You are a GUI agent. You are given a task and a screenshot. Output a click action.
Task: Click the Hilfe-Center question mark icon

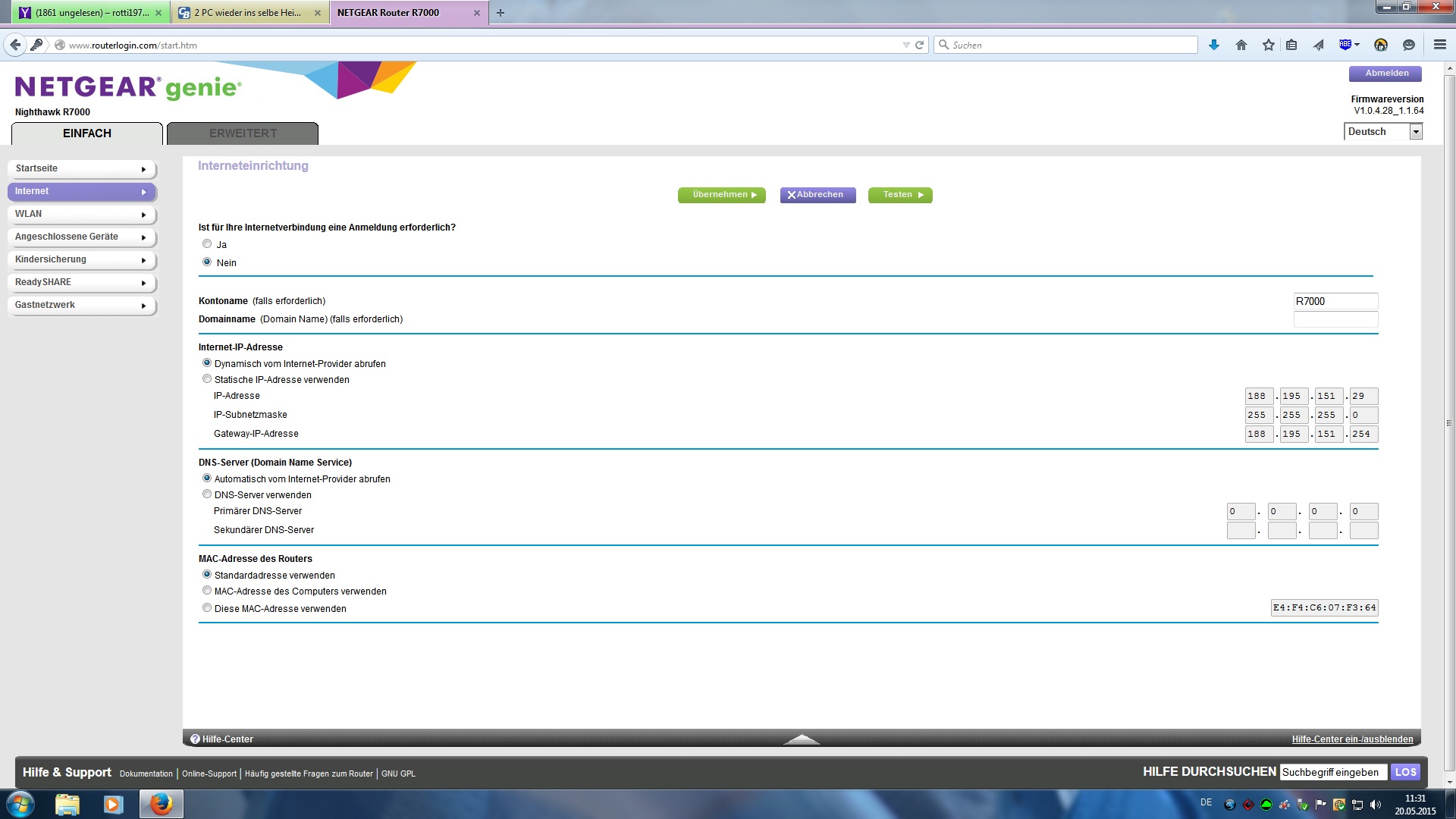point(195,739)
